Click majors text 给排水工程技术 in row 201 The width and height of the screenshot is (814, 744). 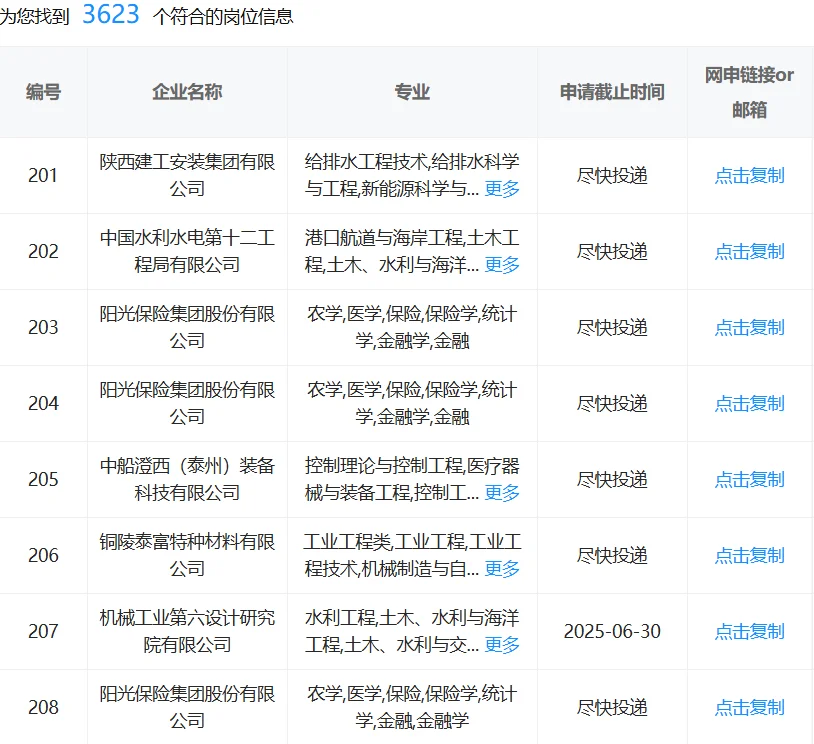click(x=367, y=162)
